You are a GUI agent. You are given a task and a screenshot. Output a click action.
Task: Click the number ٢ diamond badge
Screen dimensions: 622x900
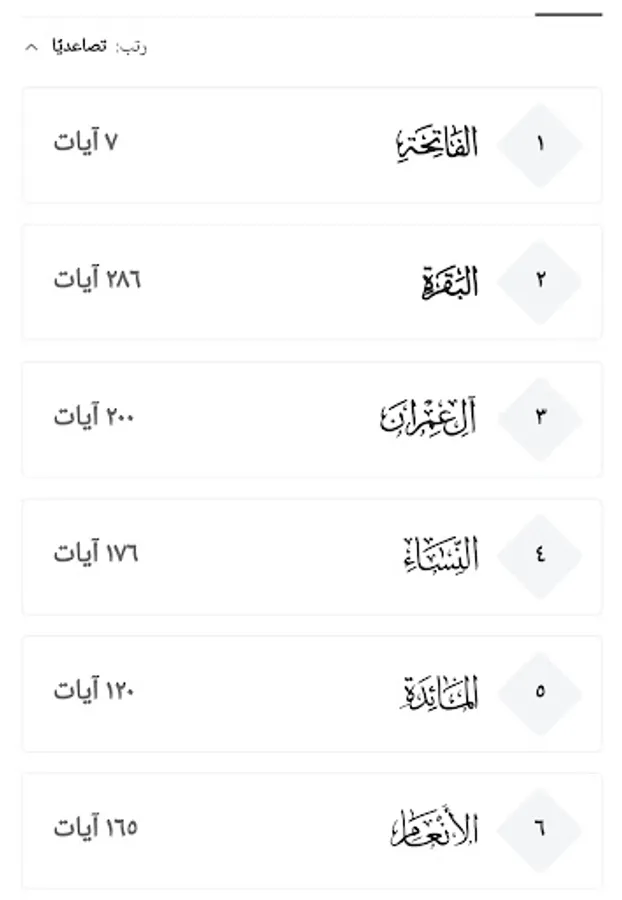click(540, 282)
